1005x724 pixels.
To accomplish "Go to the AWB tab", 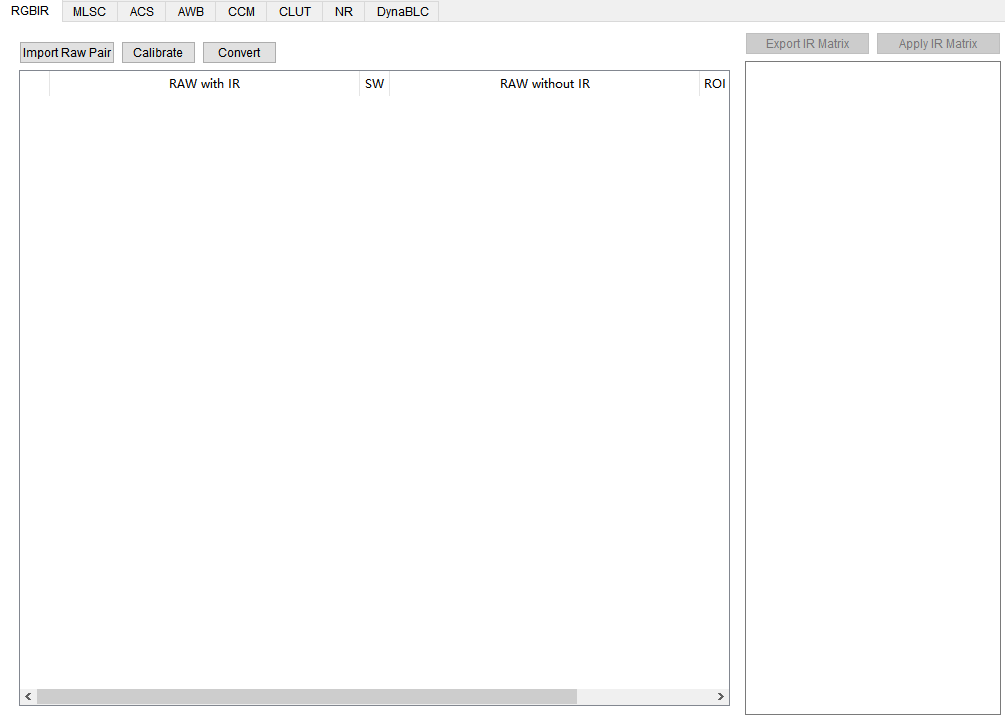I will point(191,12).
